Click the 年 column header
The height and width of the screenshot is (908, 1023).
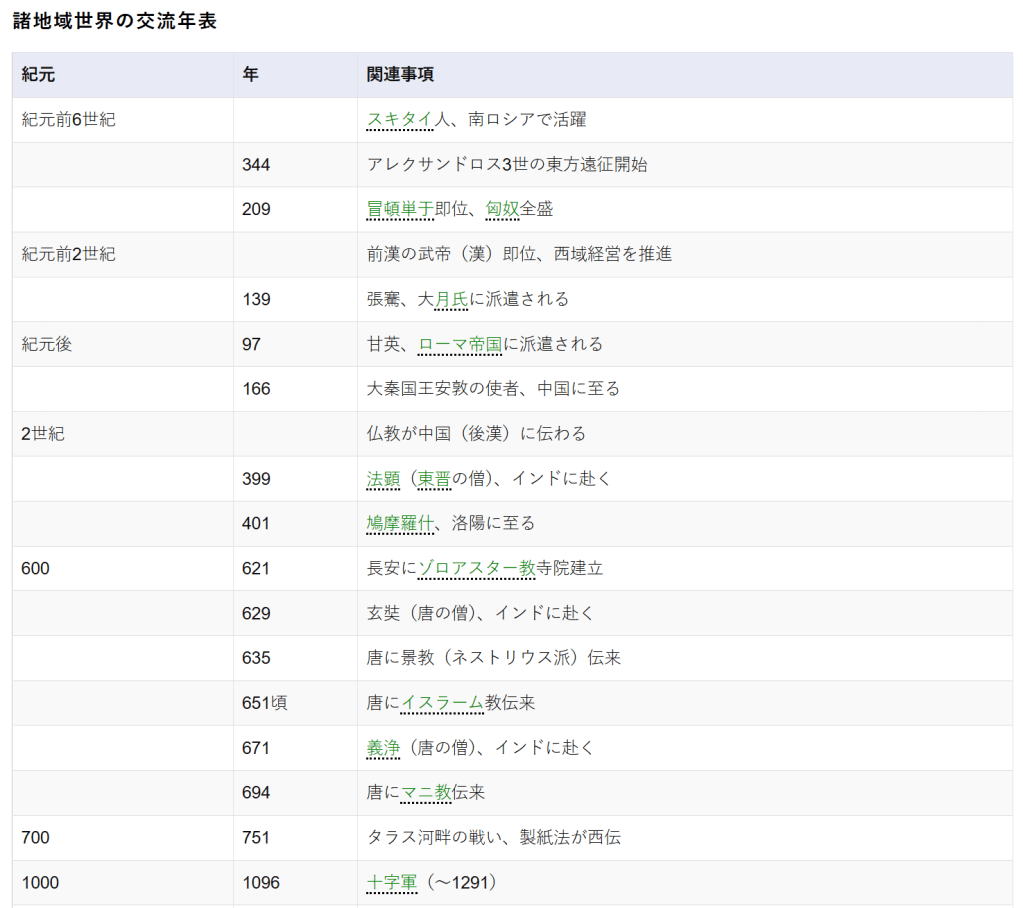tap(250, 75)
